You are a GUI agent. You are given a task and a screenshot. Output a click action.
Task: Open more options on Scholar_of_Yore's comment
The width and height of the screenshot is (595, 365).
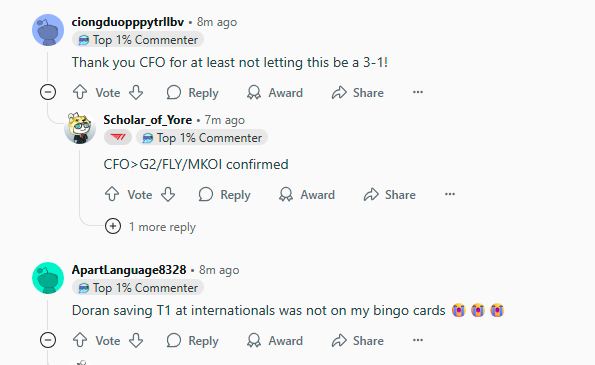click(x=450, y=194)
